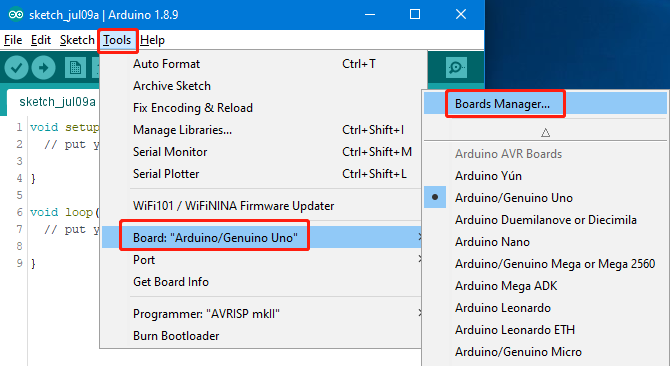Open Boards Manager... in submenu
The image size is (670, 366).
[x=545, y=104]
